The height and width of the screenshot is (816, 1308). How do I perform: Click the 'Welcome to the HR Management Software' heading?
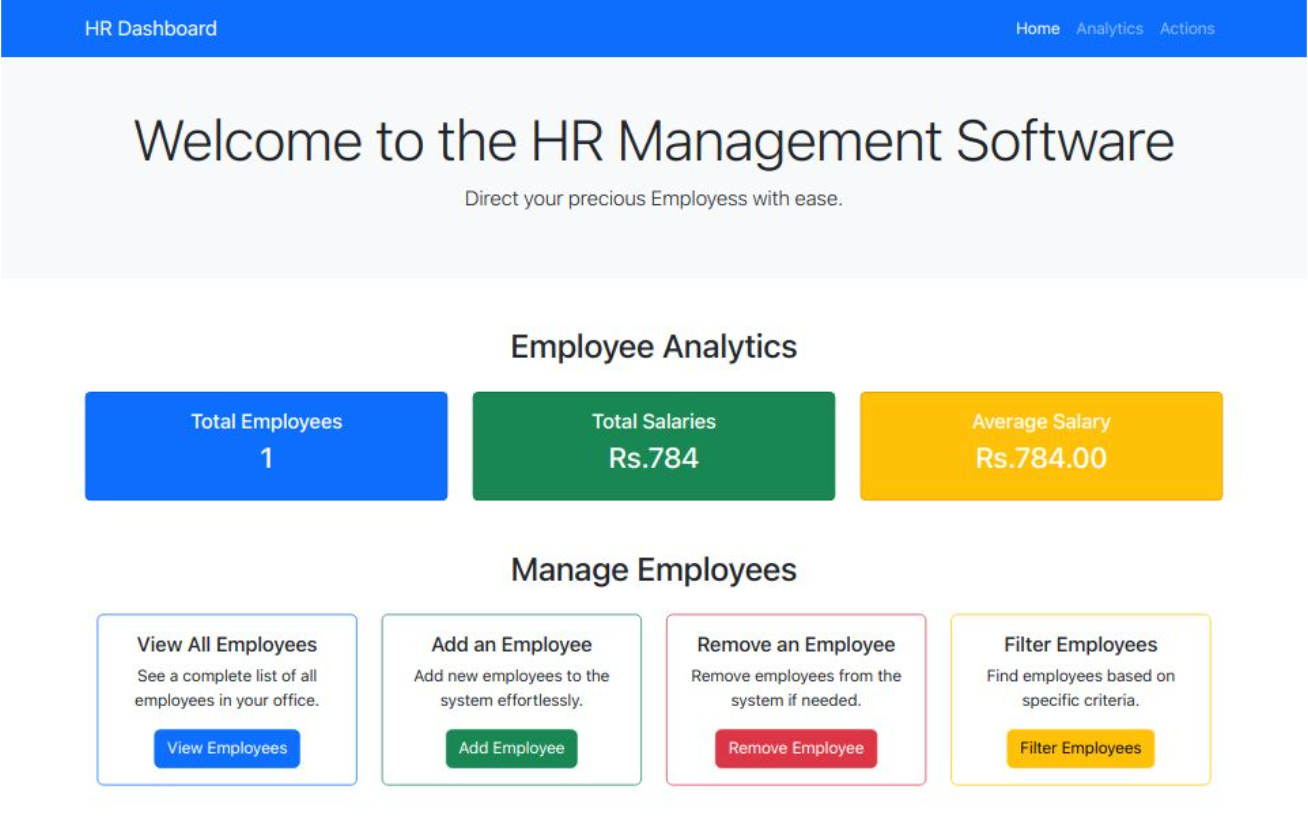tap(654, 140)
